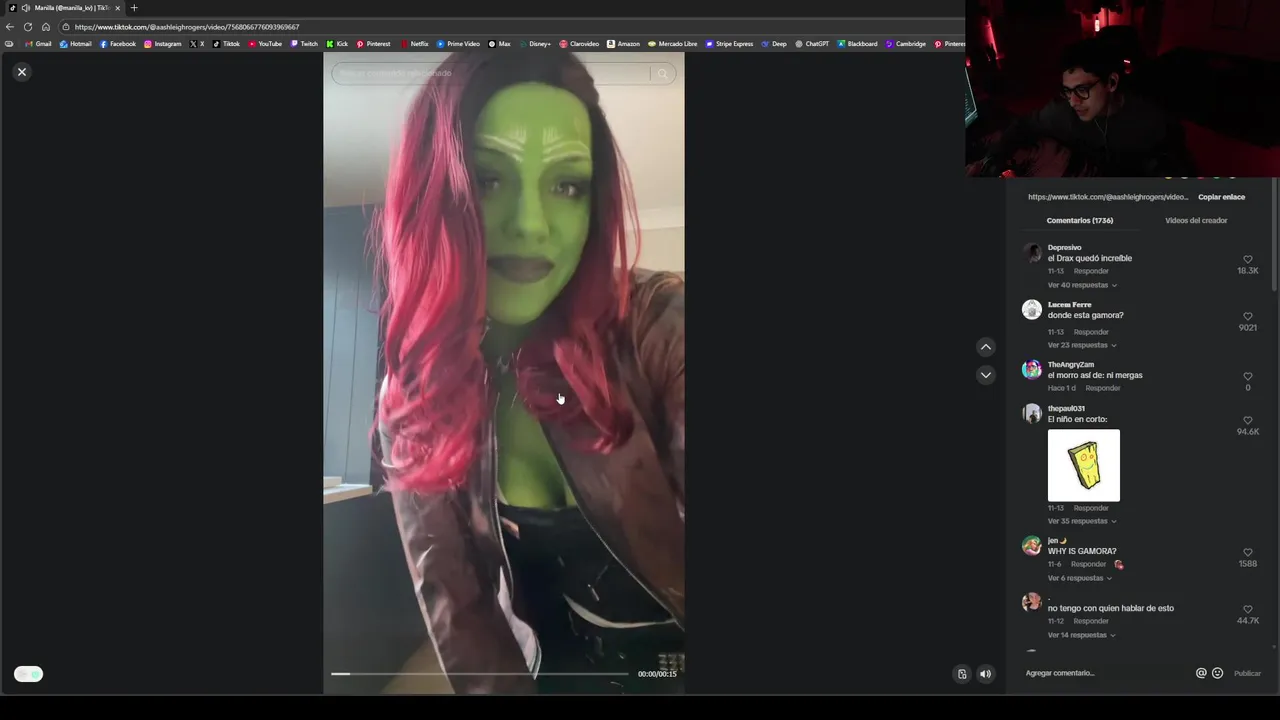Go to the browser home page icon
Screen dimensions: 1280x720
46,27
